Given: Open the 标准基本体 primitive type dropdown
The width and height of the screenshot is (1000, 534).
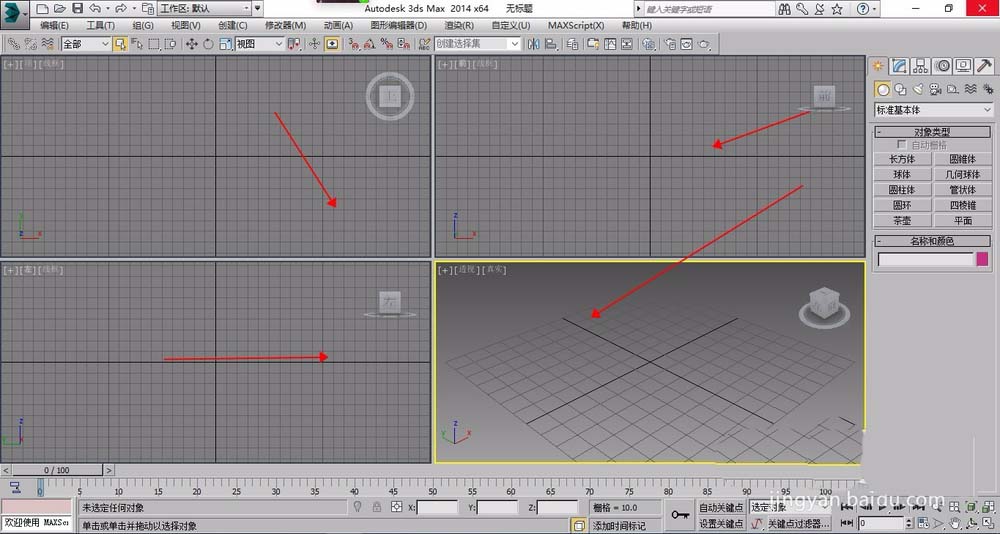Looking at the screenshot, I should click(x=934, y=110).
